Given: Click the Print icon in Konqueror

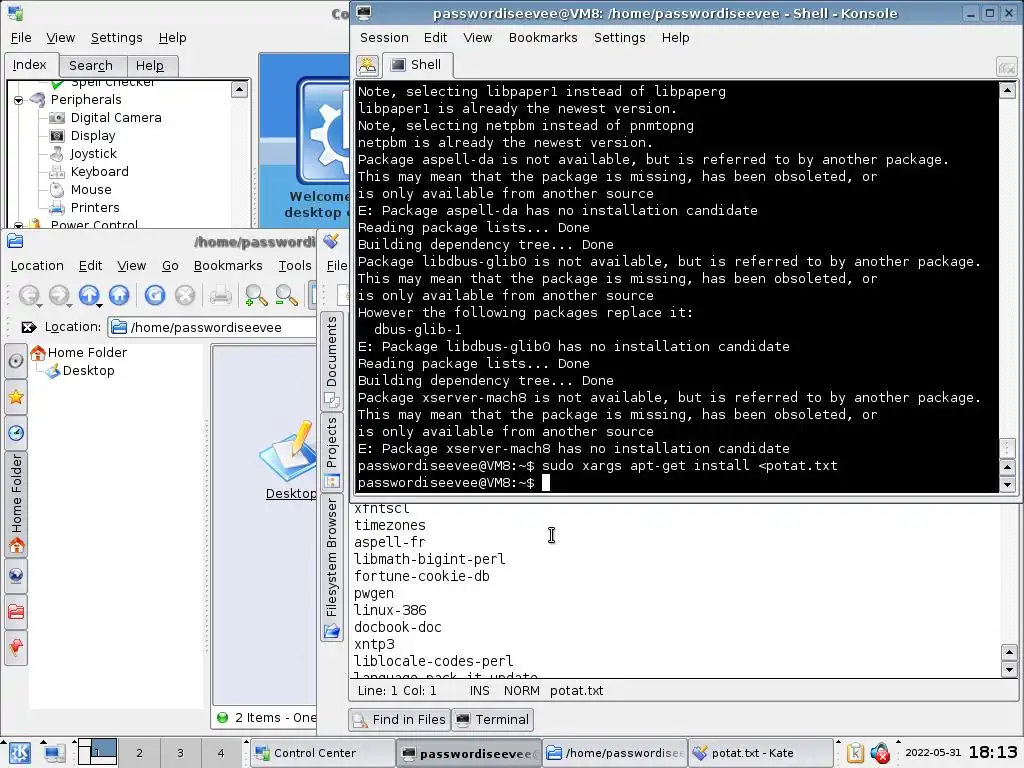Looking at the screenshot, I should pos(221,295).
